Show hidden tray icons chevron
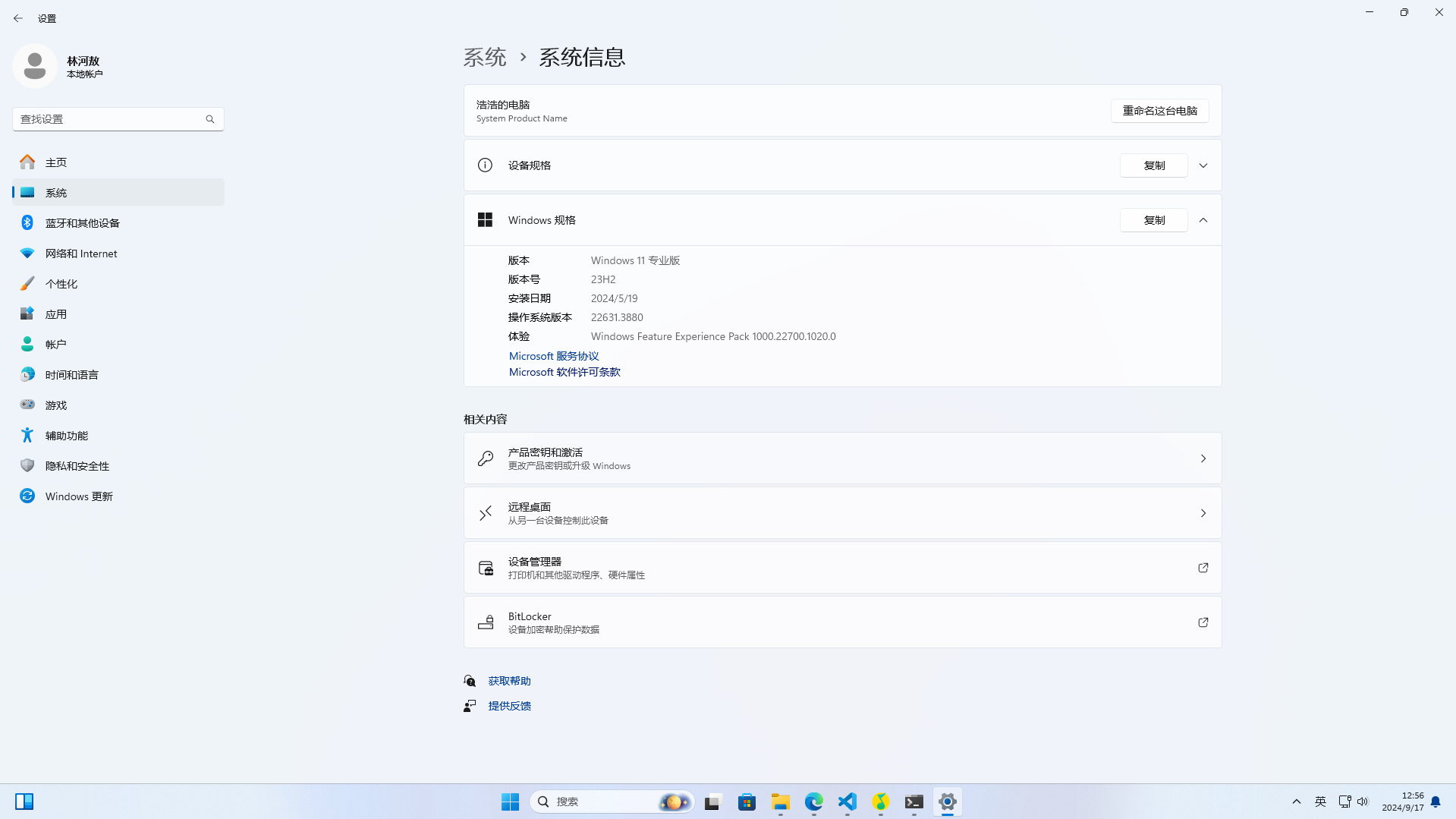 1297,802
